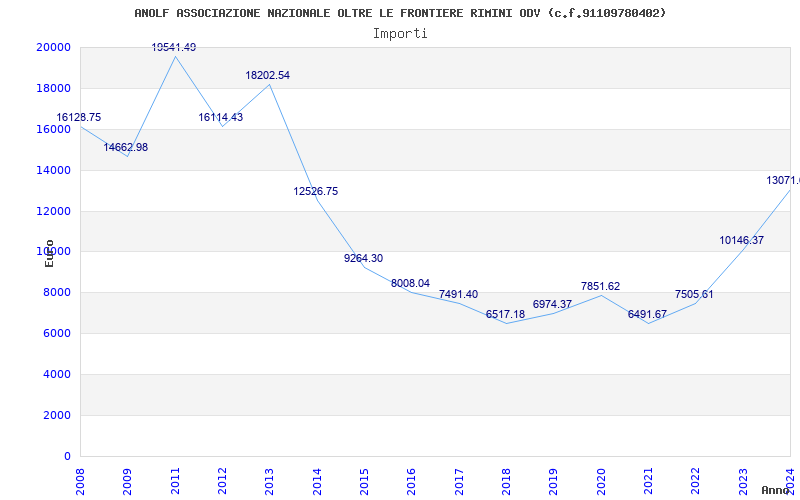Click the chart title ANOLF ASSOCIAZIONE NAZIONALE

click(x=401, y=13)
